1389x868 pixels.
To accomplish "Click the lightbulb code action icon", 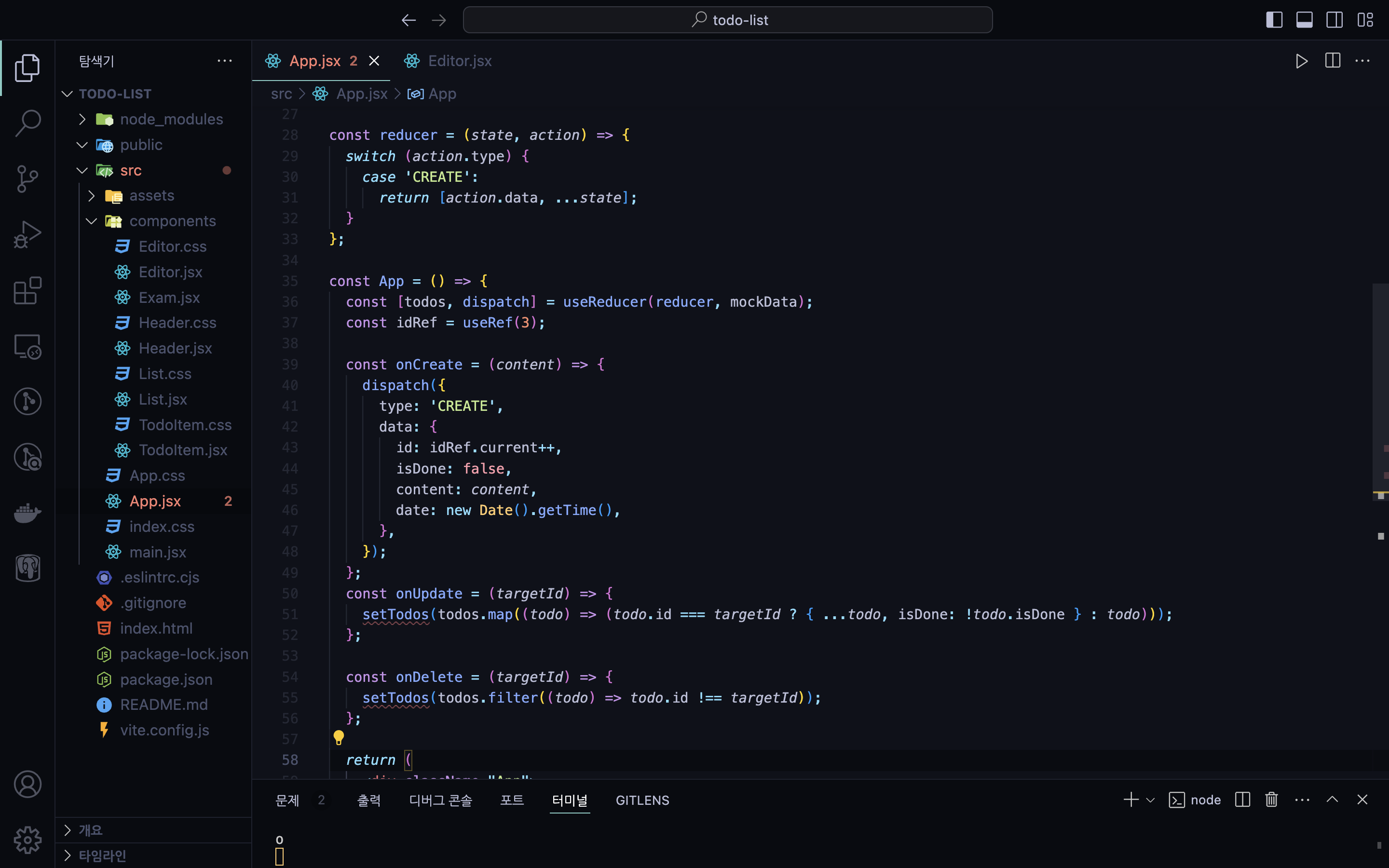I will coord(339,737).
